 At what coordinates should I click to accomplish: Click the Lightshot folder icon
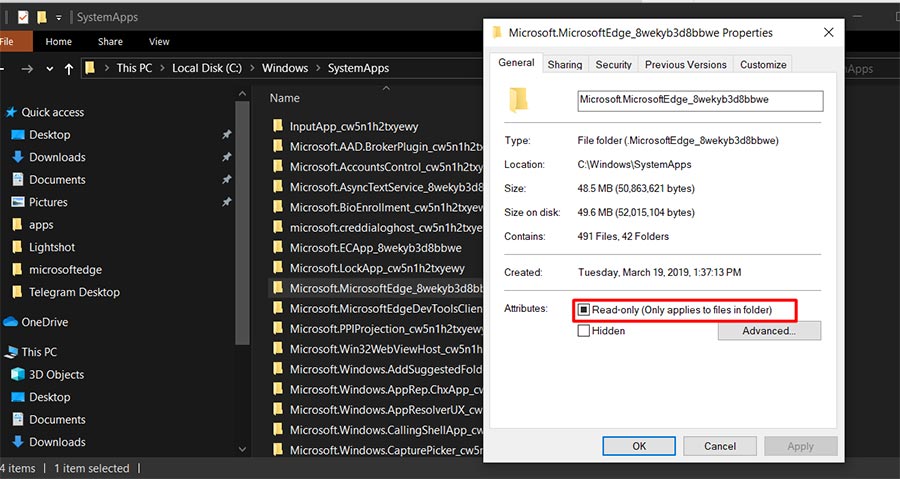18,247
